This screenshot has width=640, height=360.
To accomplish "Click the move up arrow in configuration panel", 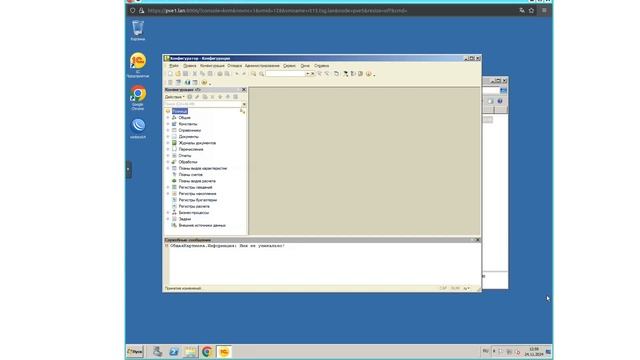I will pyautogui.click(x=228, y=97).
